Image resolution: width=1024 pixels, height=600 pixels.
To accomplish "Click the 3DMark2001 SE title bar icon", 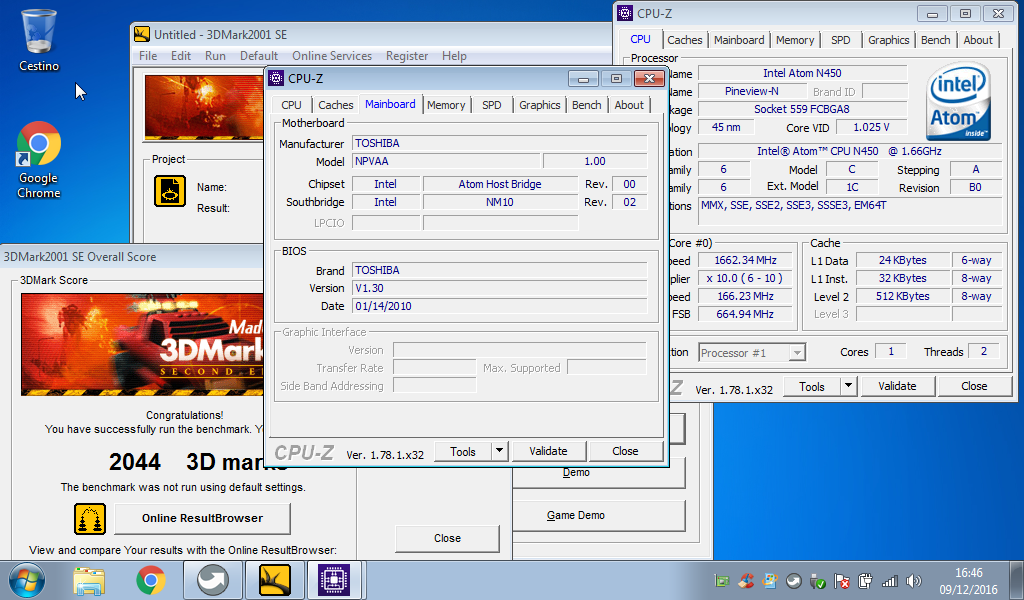I will click(142, 34).
